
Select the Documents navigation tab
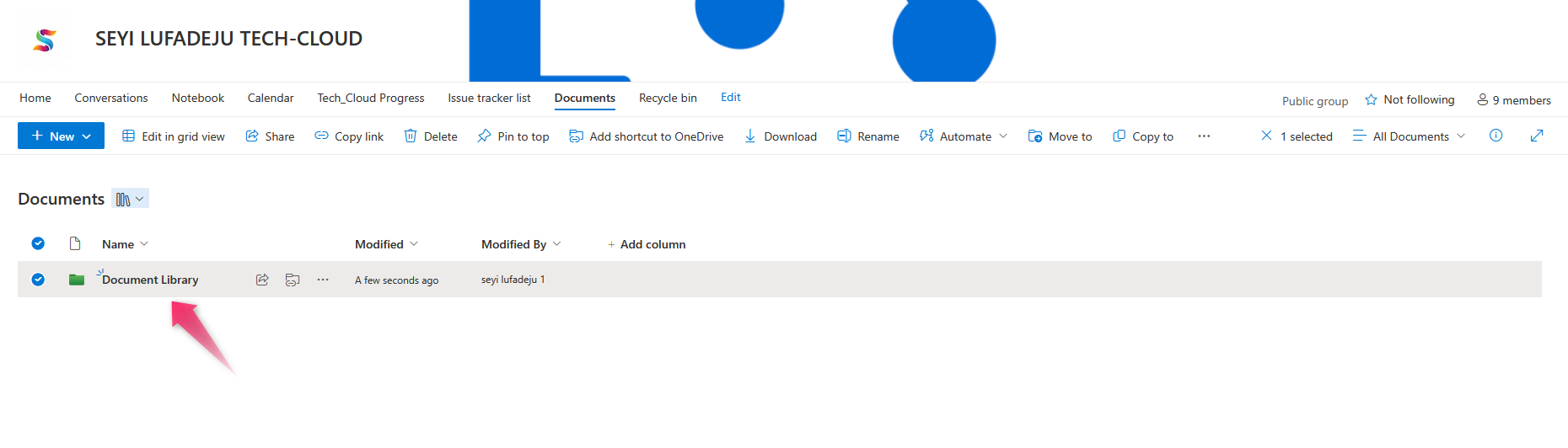click(585, 98)
